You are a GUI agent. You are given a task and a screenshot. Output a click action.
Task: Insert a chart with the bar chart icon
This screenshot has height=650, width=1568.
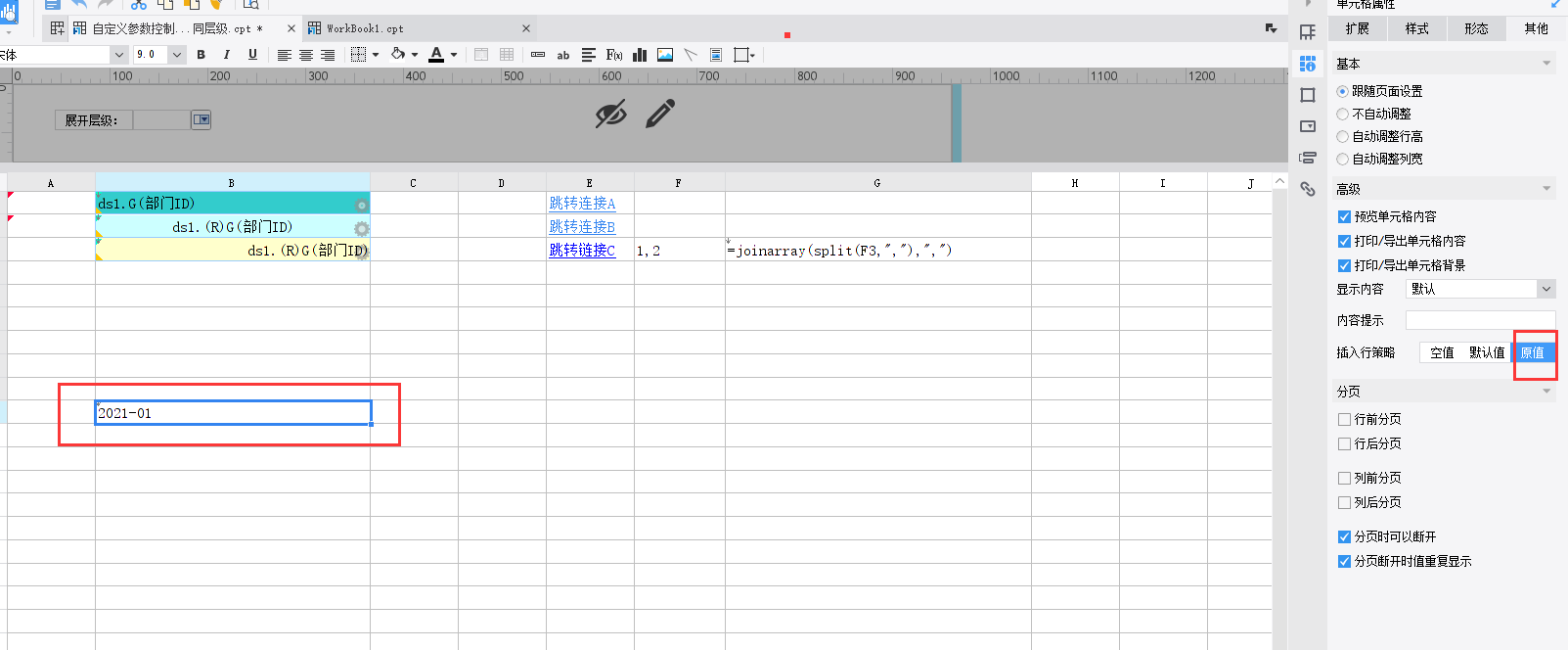tap(640, 55)
